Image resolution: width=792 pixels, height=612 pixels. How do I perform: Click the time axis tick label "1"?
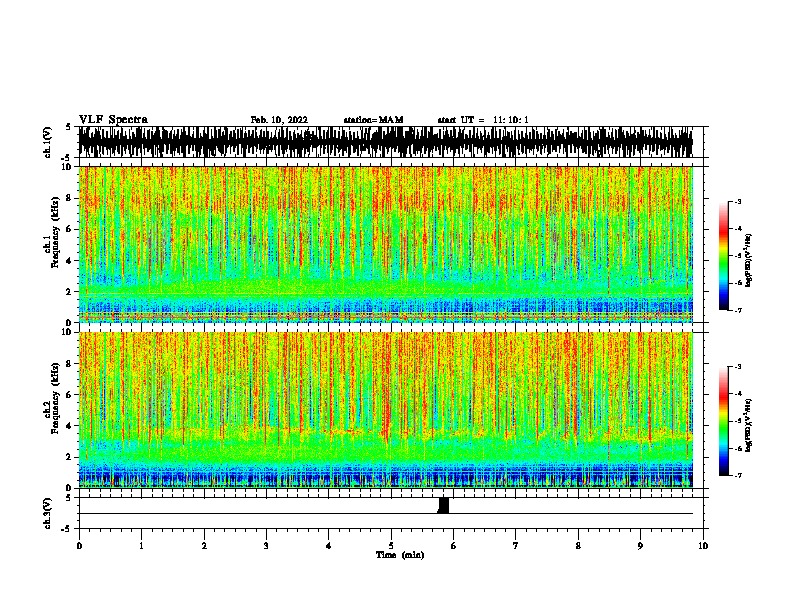coord(141,546)
